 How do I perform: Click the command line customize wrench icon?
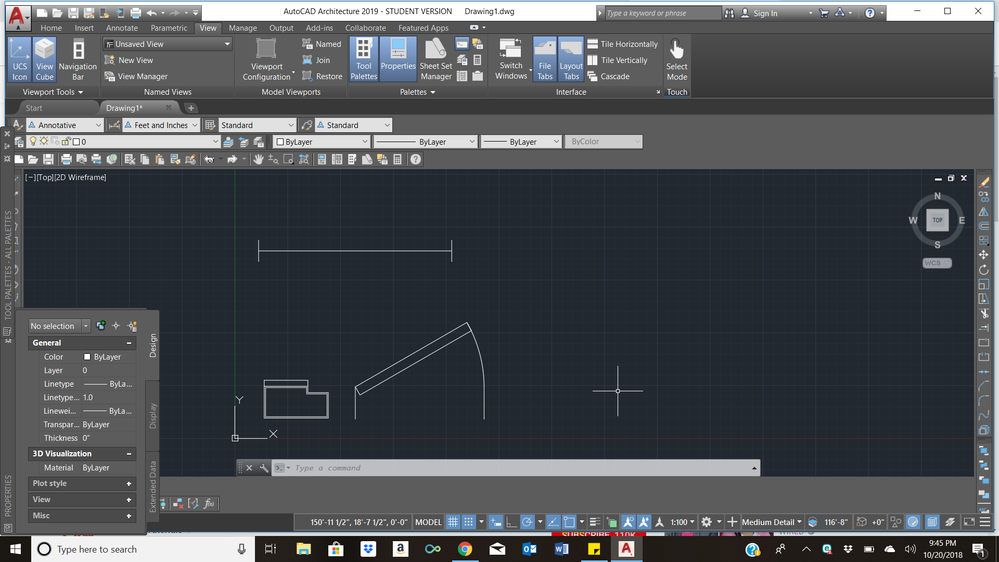click(264, 468)
